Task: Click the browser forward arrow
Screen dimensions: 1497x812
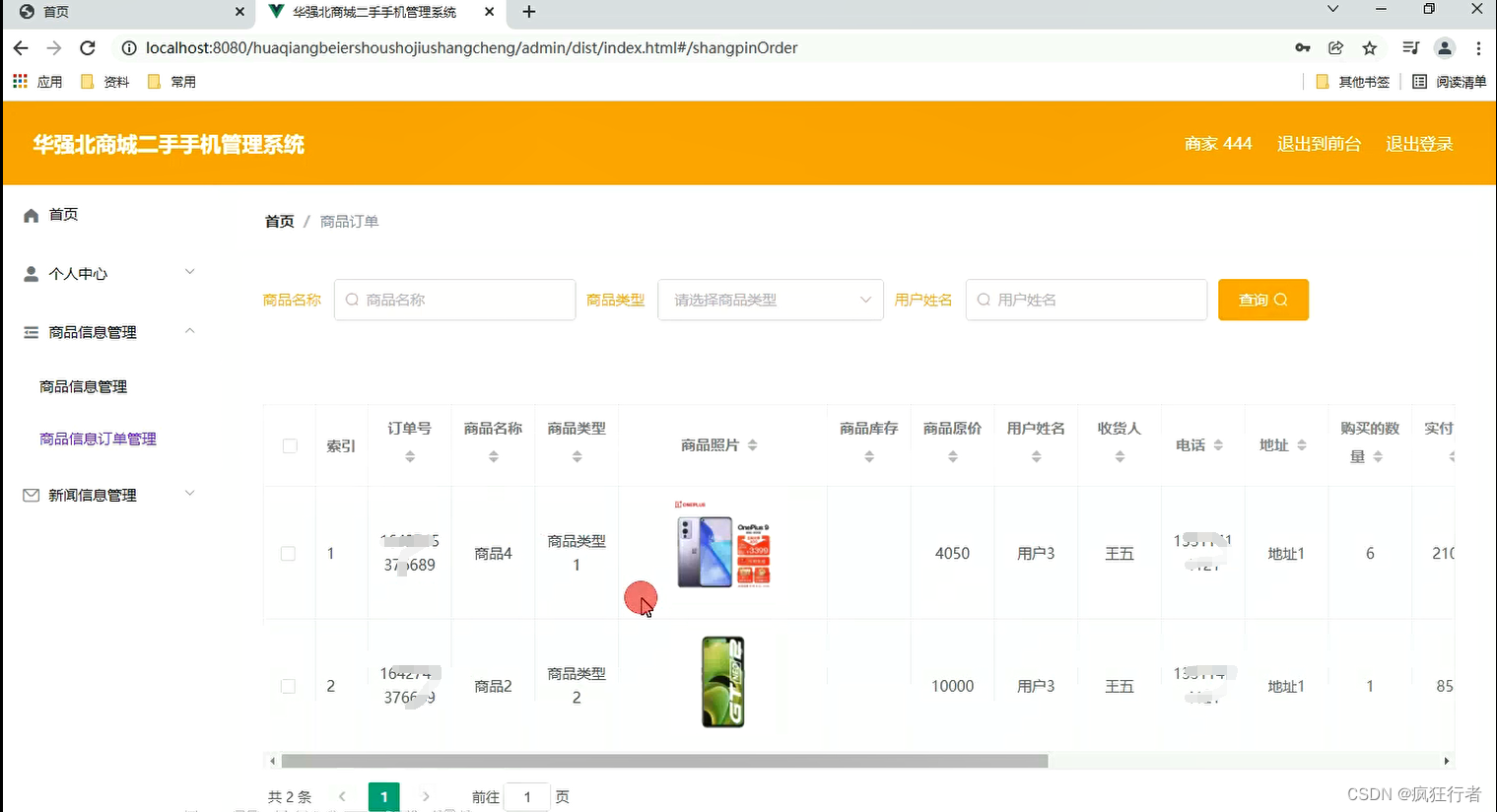Action: coord(54,48)
